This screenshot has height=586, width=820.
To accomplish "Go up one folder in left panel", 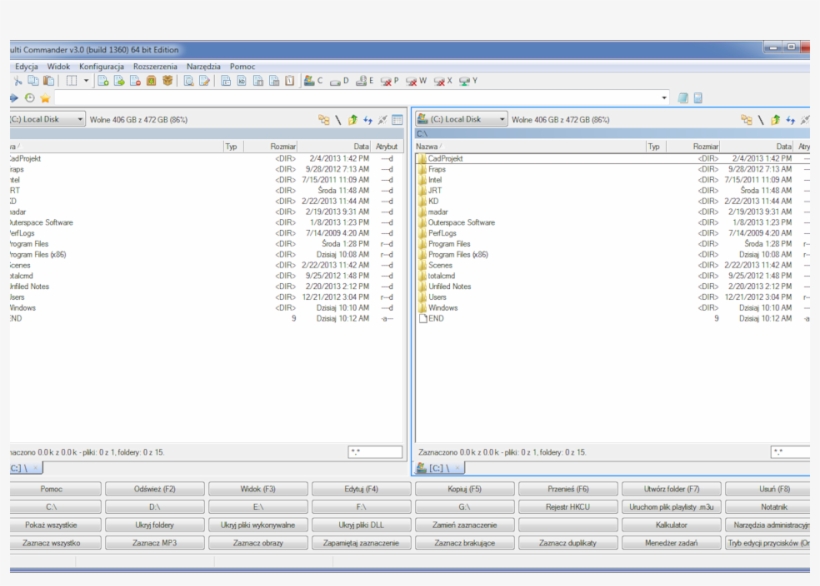I will coord(352,120).
